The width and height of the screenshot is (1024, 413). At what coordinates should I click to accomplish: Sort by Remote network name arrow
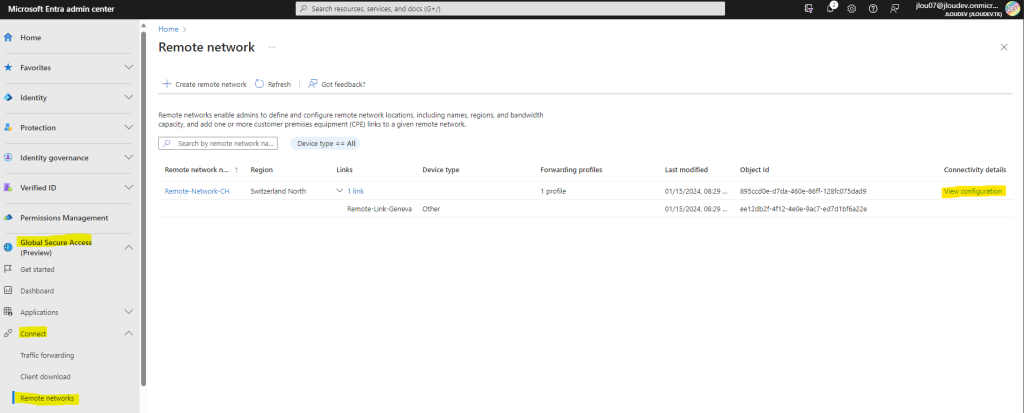pos(236,170)
